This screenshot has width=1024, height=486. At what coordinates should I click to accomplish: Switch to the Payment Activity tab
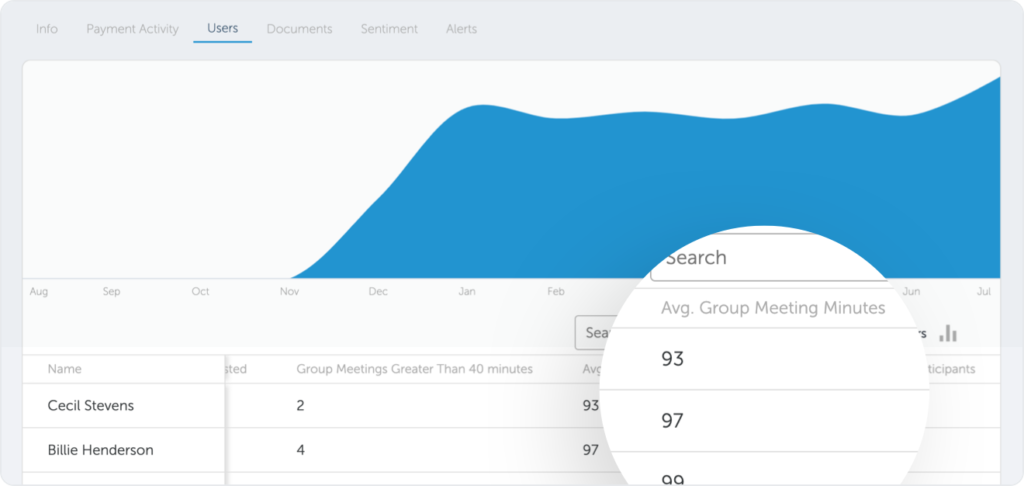point(132,29)
